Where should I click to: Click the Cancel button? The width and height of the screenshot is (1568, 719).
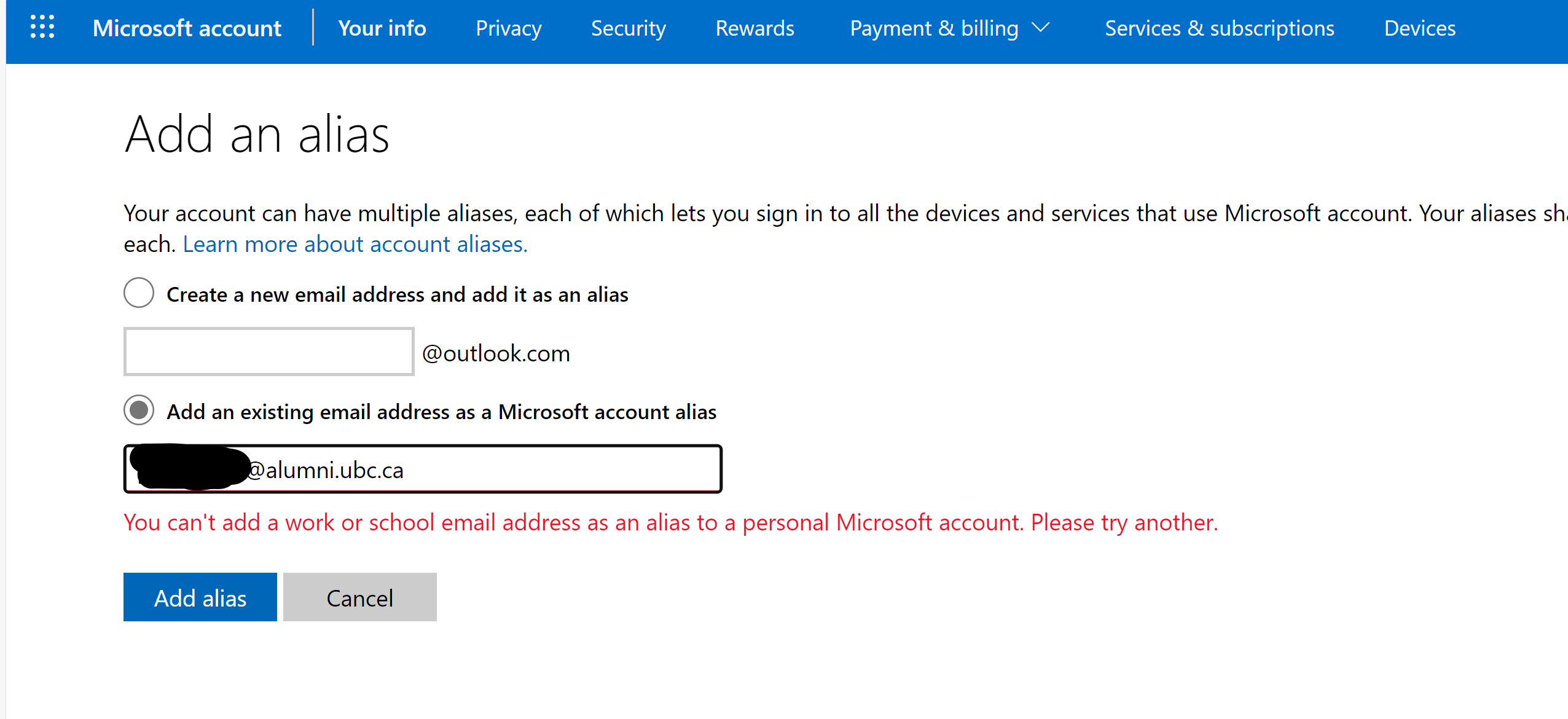click(360, 597)
